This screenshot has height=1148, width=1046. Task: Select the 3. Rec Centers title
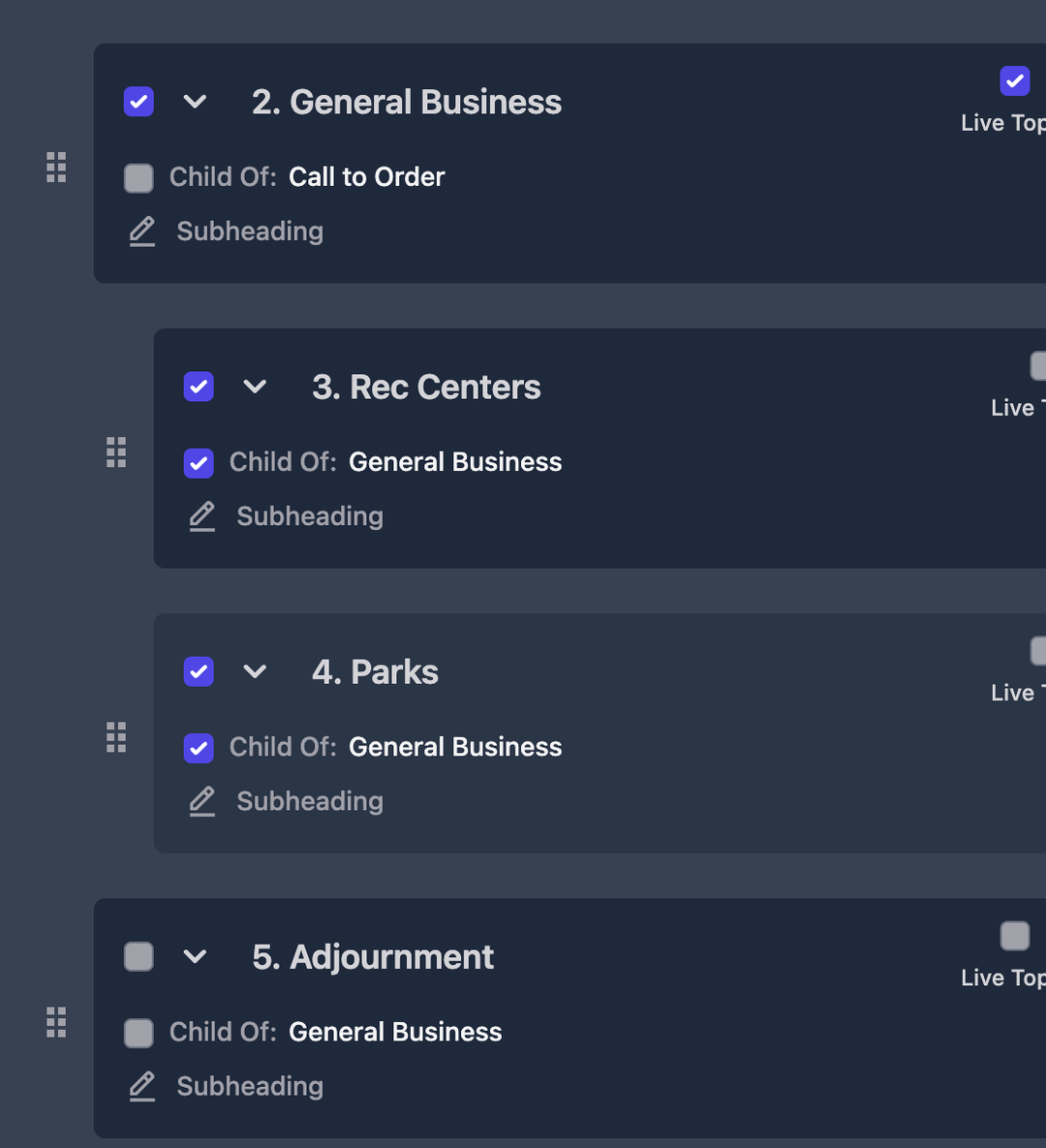click(x=426, y=388)
